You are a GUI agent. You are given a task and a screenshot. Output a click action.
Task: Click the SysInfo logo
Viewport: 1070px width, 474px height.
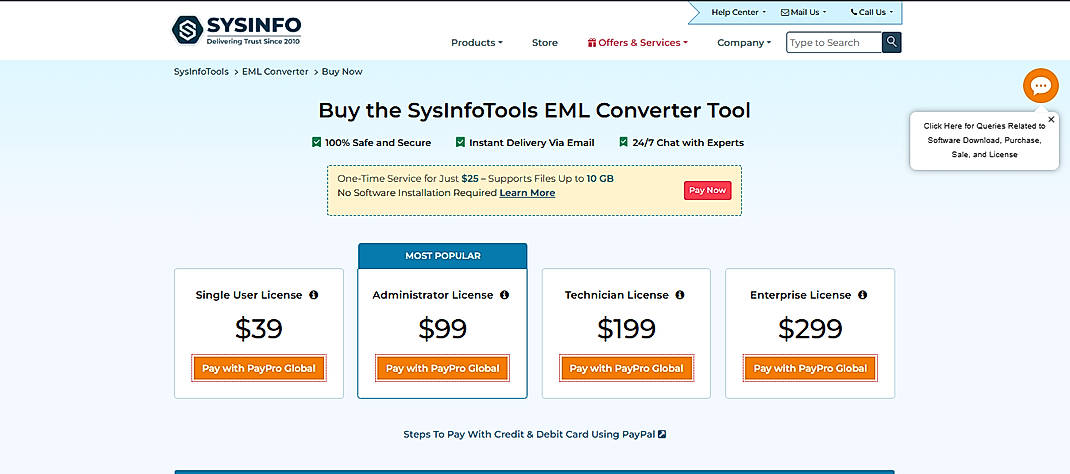point(236,30)
